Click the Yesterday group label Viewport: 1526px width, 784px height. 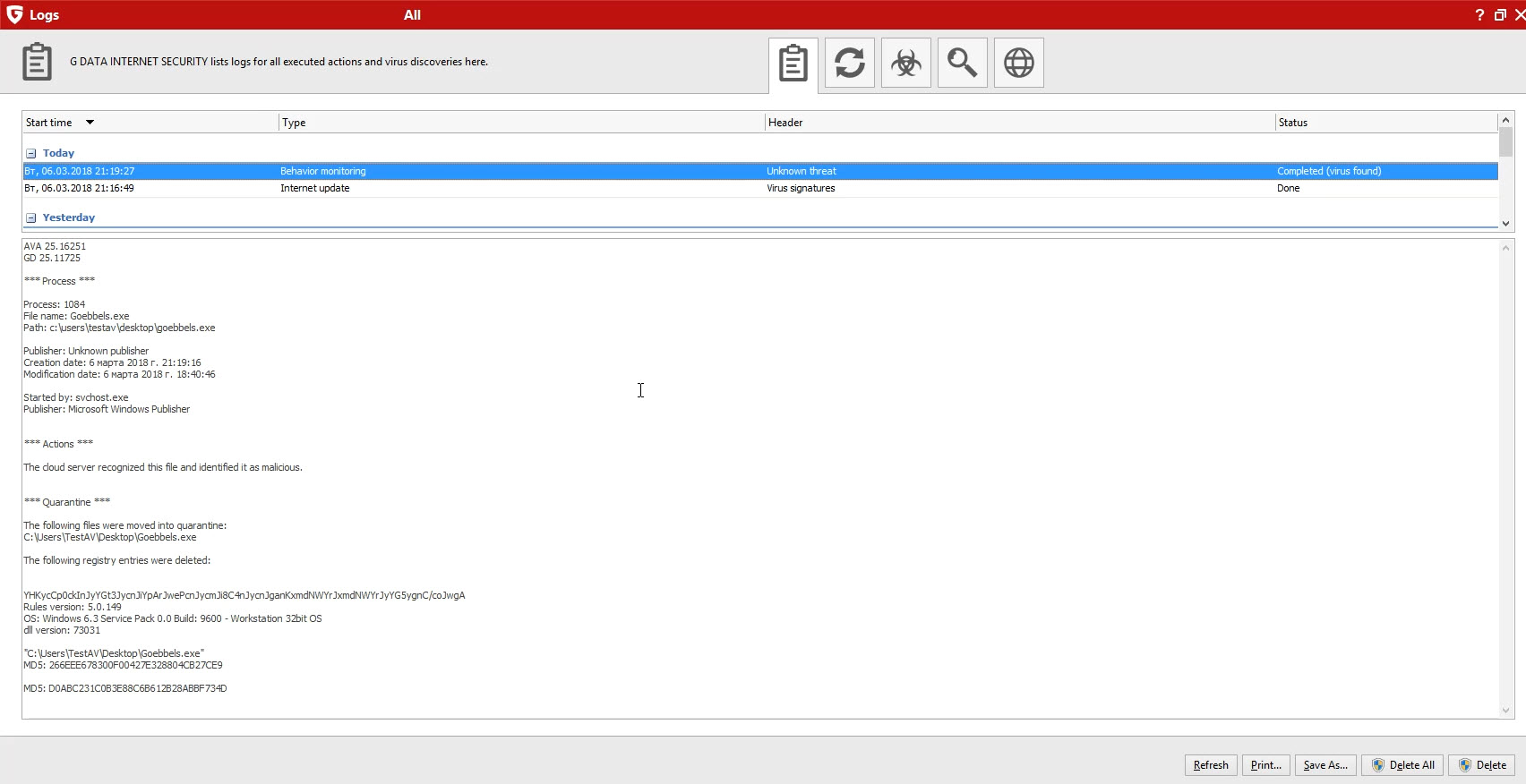69,217
